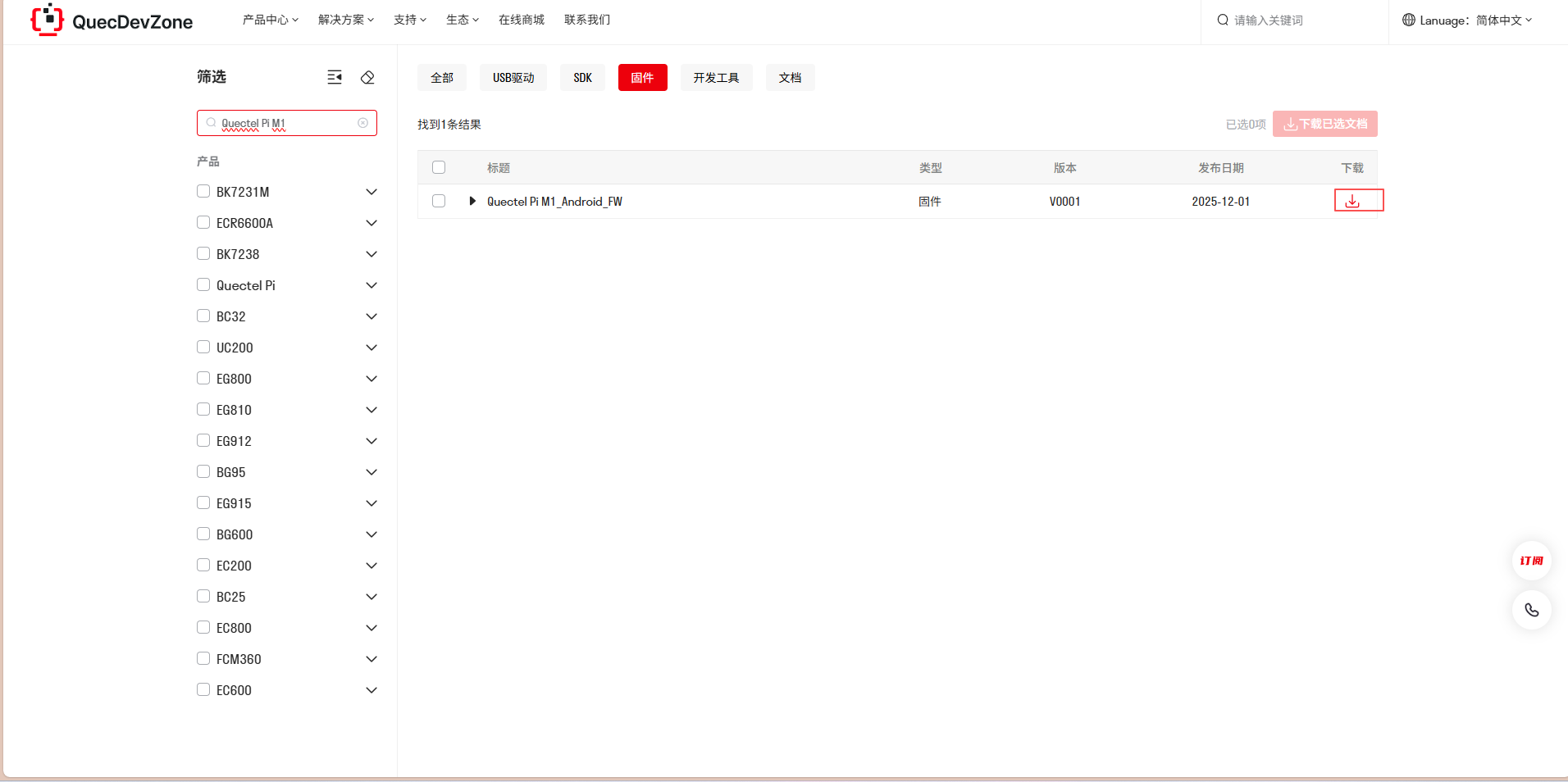Viewport: 1568px width, 782px height.
Task: Select the Quectel Pi M1_Android_FW row checkbox
Action: 439,201
